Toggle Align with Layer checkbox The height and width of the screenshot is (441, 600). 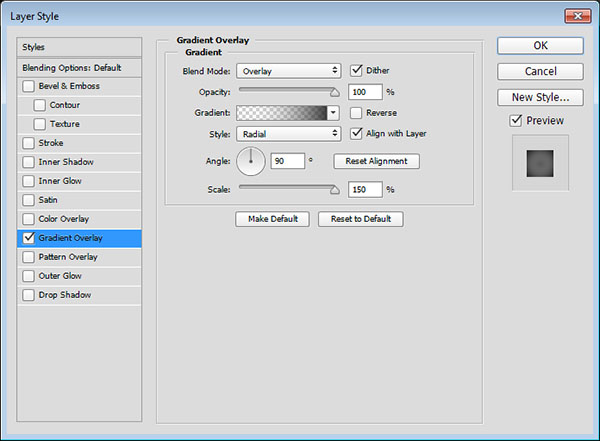pos(357,133)
